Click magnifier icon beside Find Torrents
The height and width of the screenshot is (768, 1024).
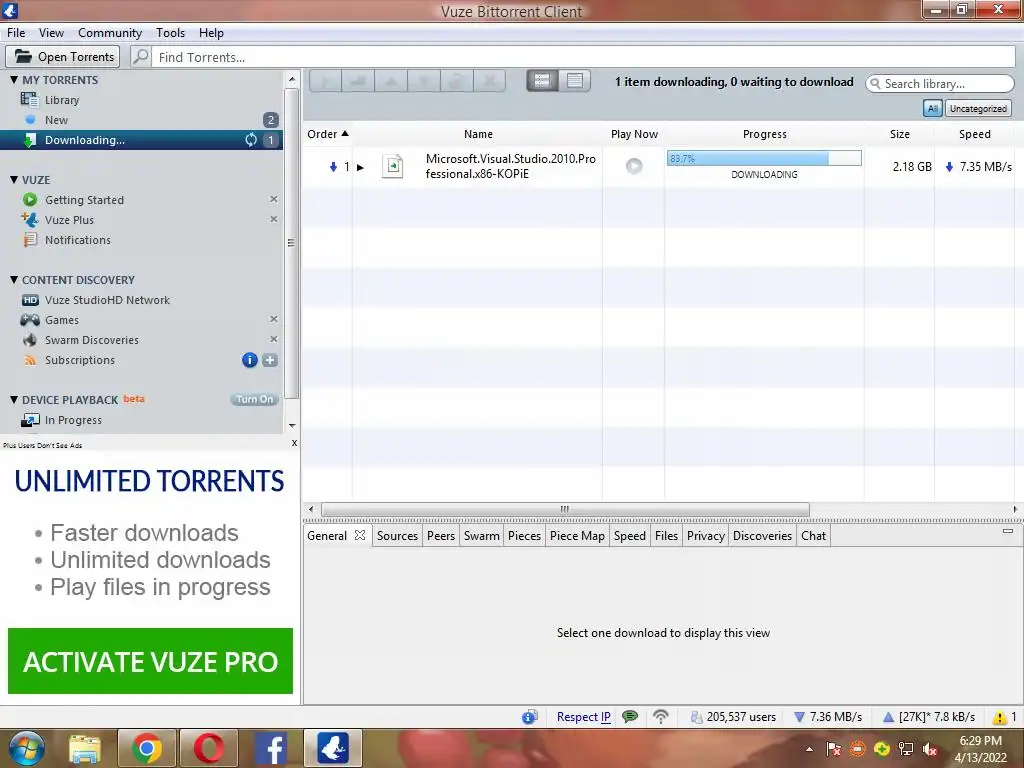[140, 57]
